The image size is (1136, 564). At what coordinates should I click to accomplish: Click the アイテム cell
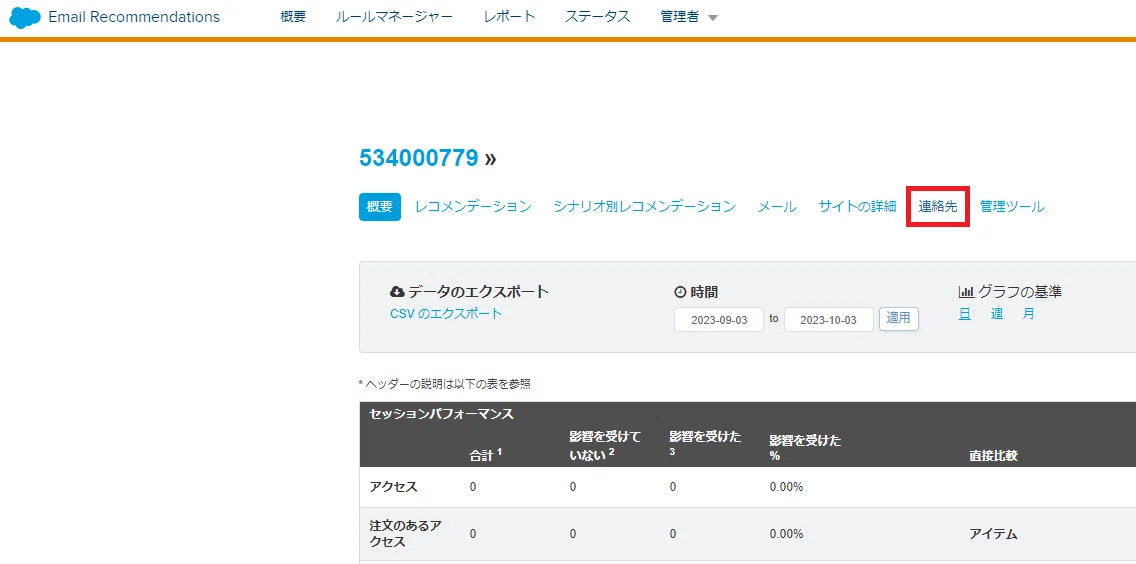tap(993, 534)
